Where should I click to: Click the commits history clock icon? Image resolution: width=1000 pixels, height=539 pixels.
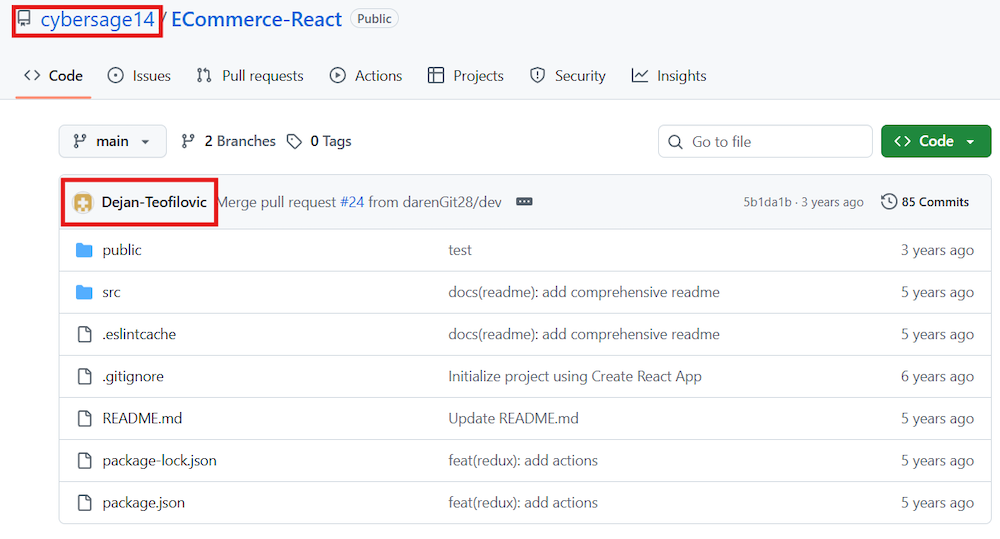pyautogui.click(x=888, y=202)
